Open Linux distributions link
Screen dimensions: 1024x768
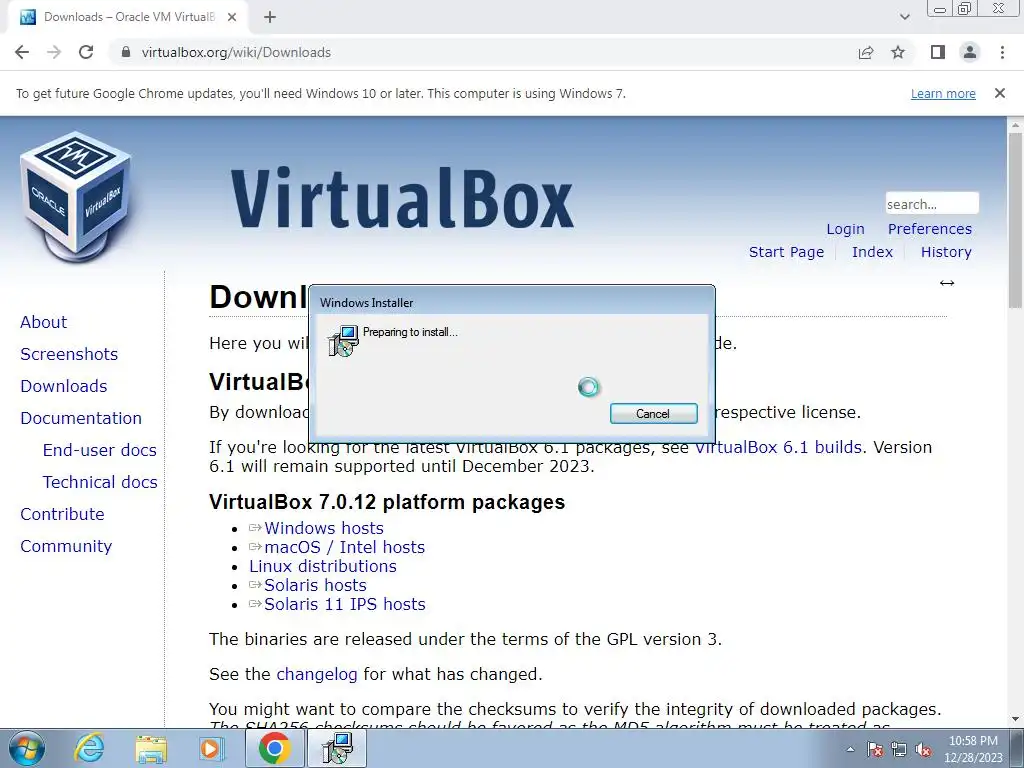323,566
